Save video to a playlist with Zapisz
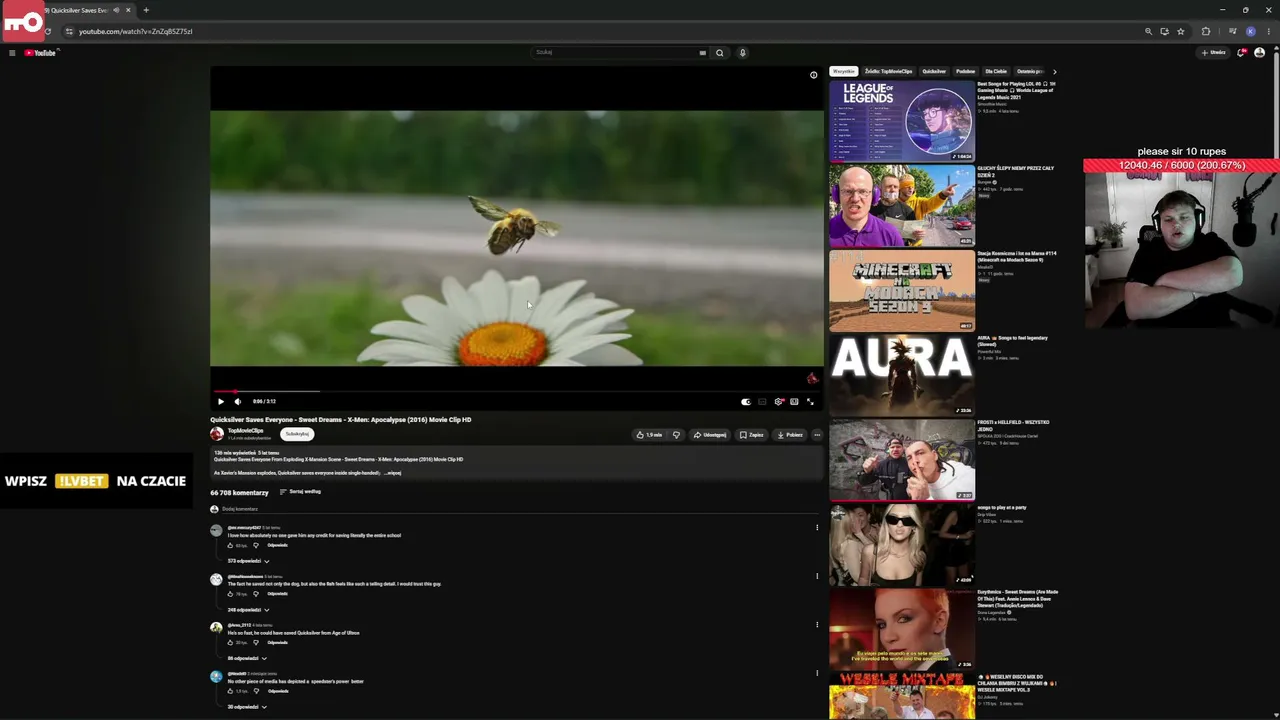 click(x=751, y=435)
